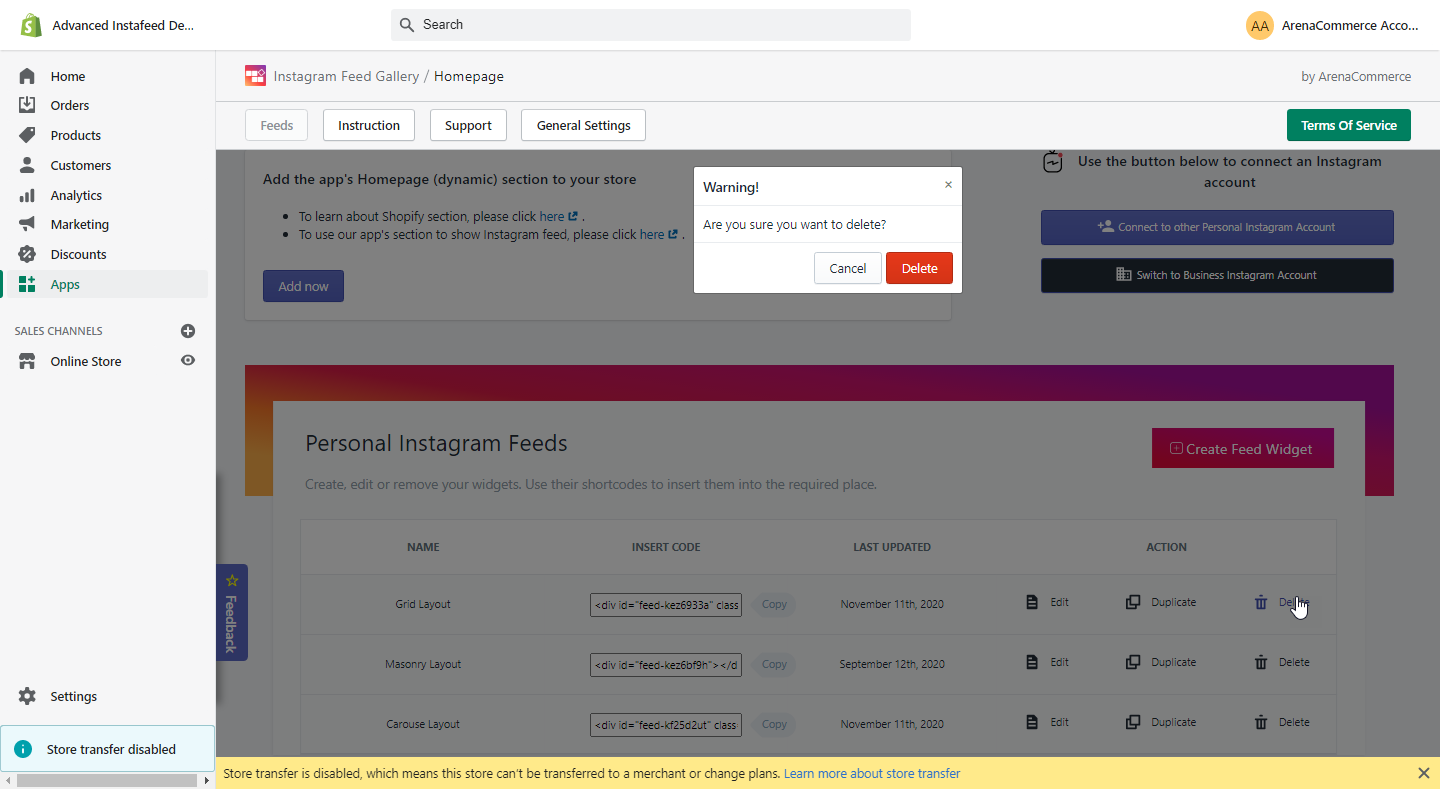Click Create Feed Widget button
This screenshot has height=789, width=1440.
point(1243,449)
